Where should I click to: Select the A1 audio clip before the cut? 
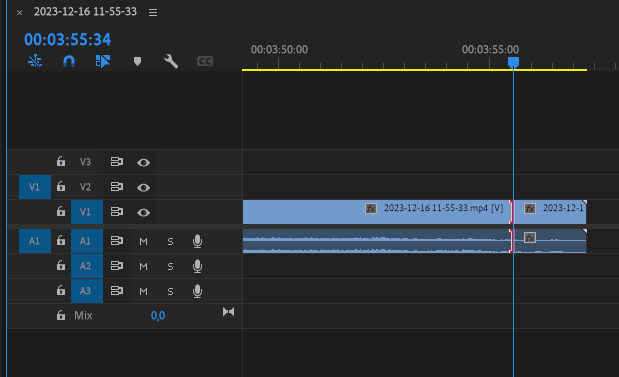pos(377,241)
